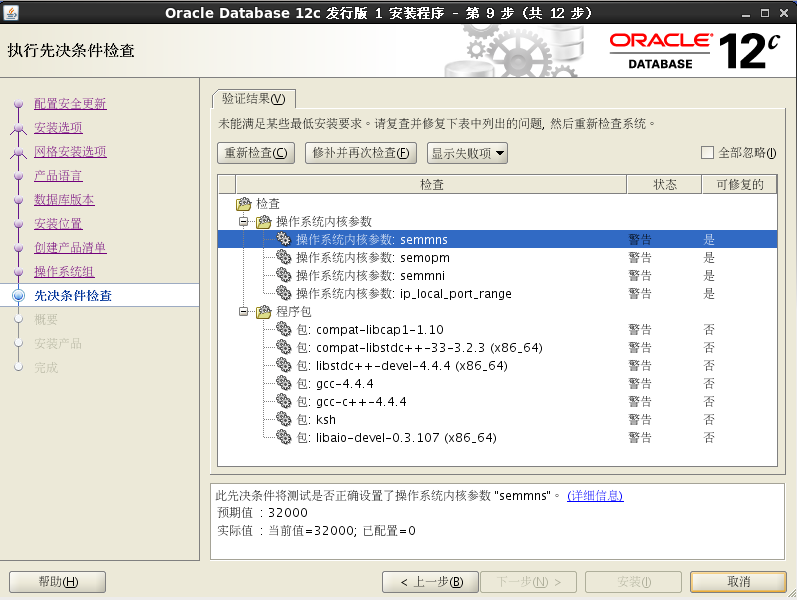Click the 先决条件检查 step bullet icon
This screenshot has height=600, width=797.
pos(18,295)
